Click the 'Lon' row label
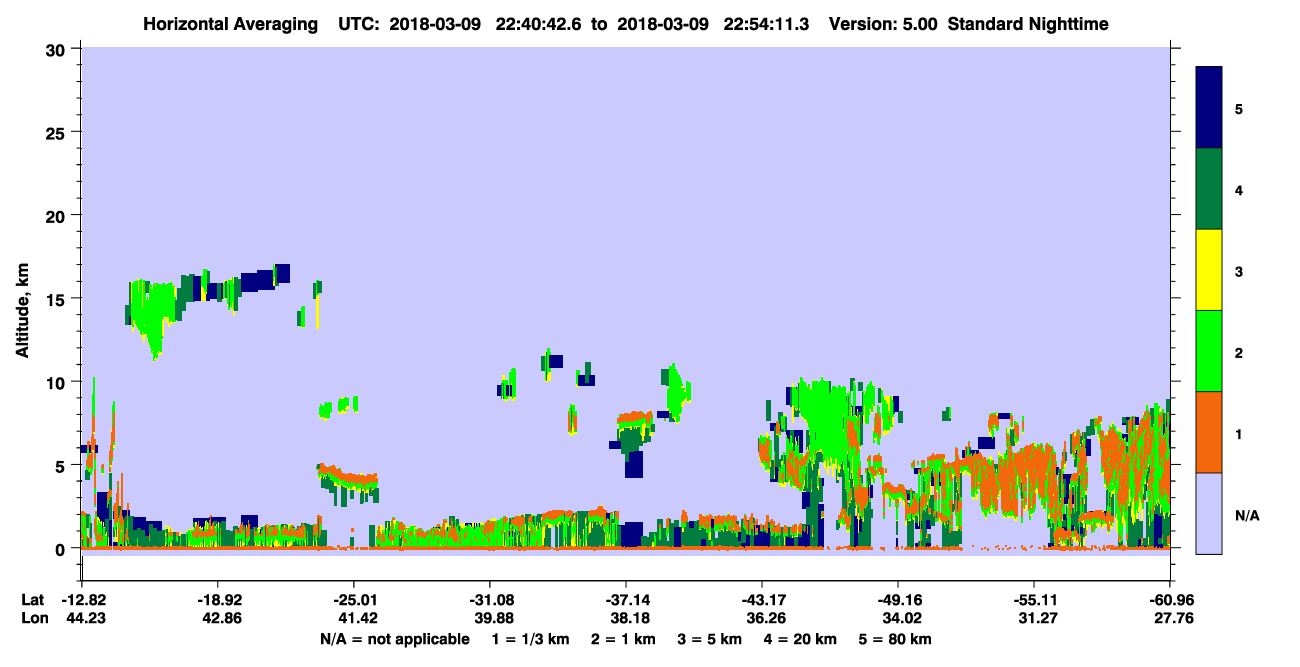1300x667 pixels. [x=33, y=619]
